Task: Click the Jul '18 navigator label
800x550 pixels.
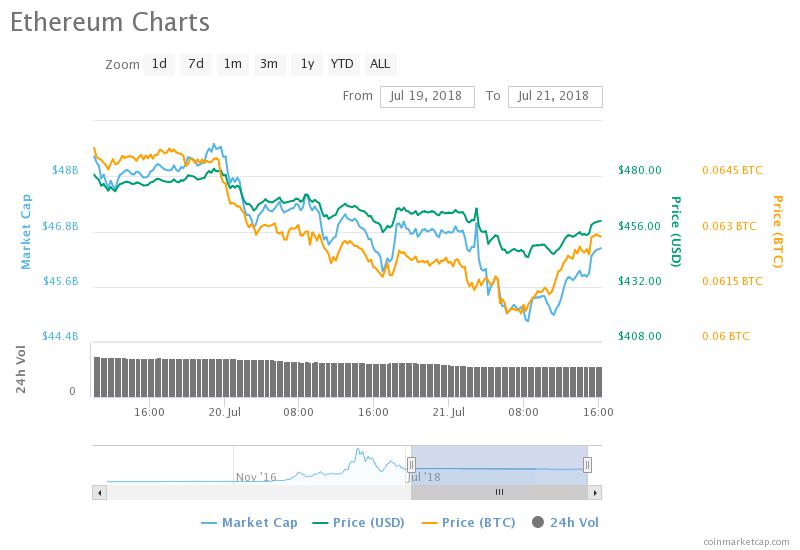Action: (x=423, y=478)
